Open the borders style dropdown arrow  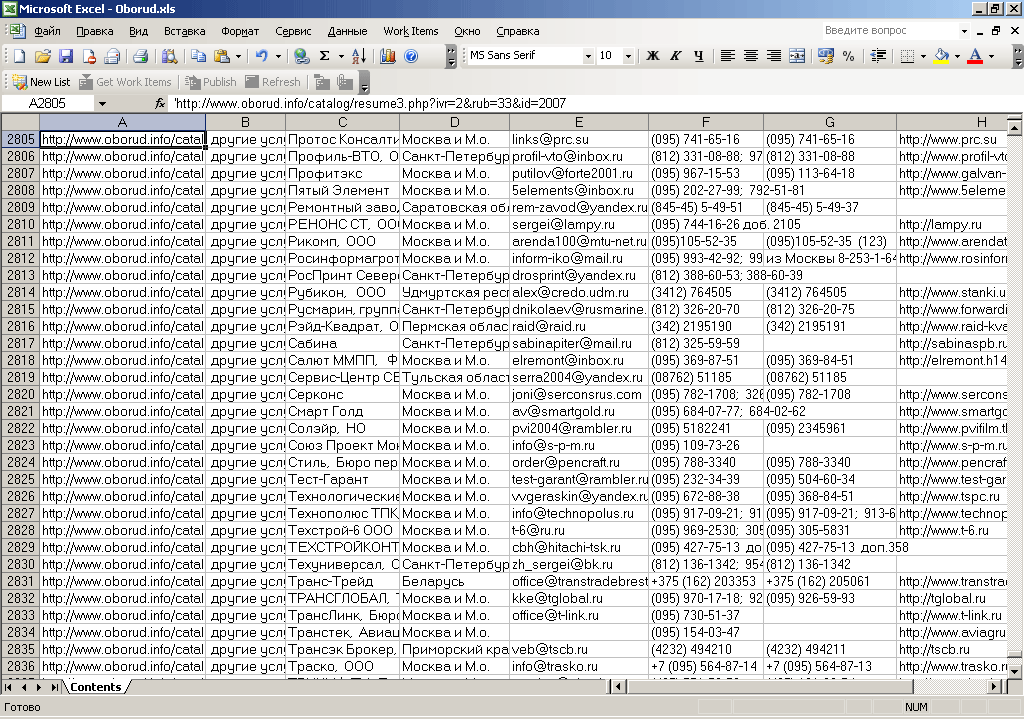[923, 56]
